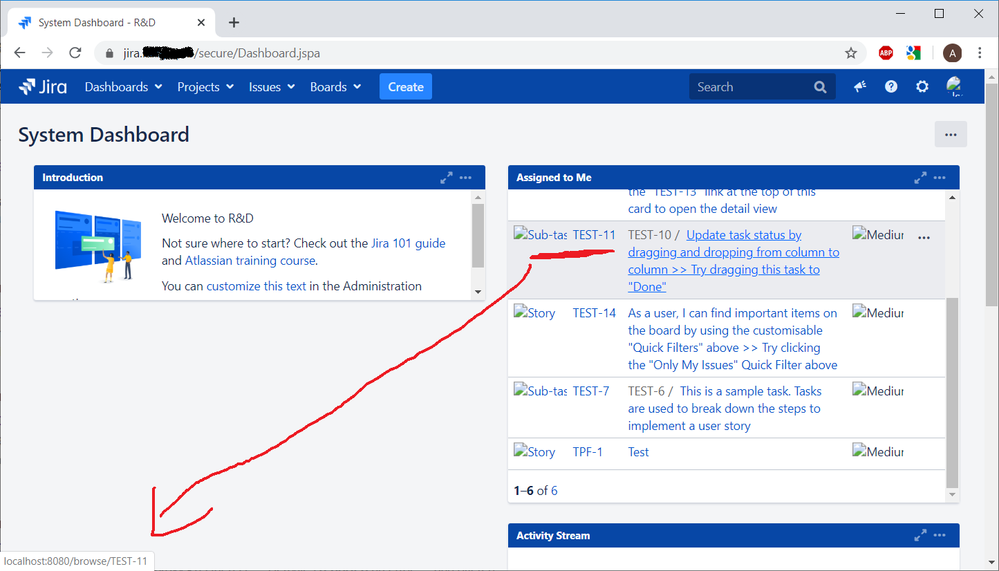Open the Chrome profile avatar
Viewport: 999px width, 571px height.
952,53
